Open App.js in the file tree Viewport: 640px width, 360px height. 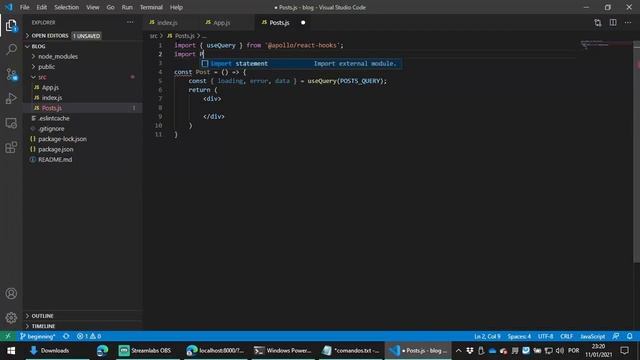(x=83, y=87)
